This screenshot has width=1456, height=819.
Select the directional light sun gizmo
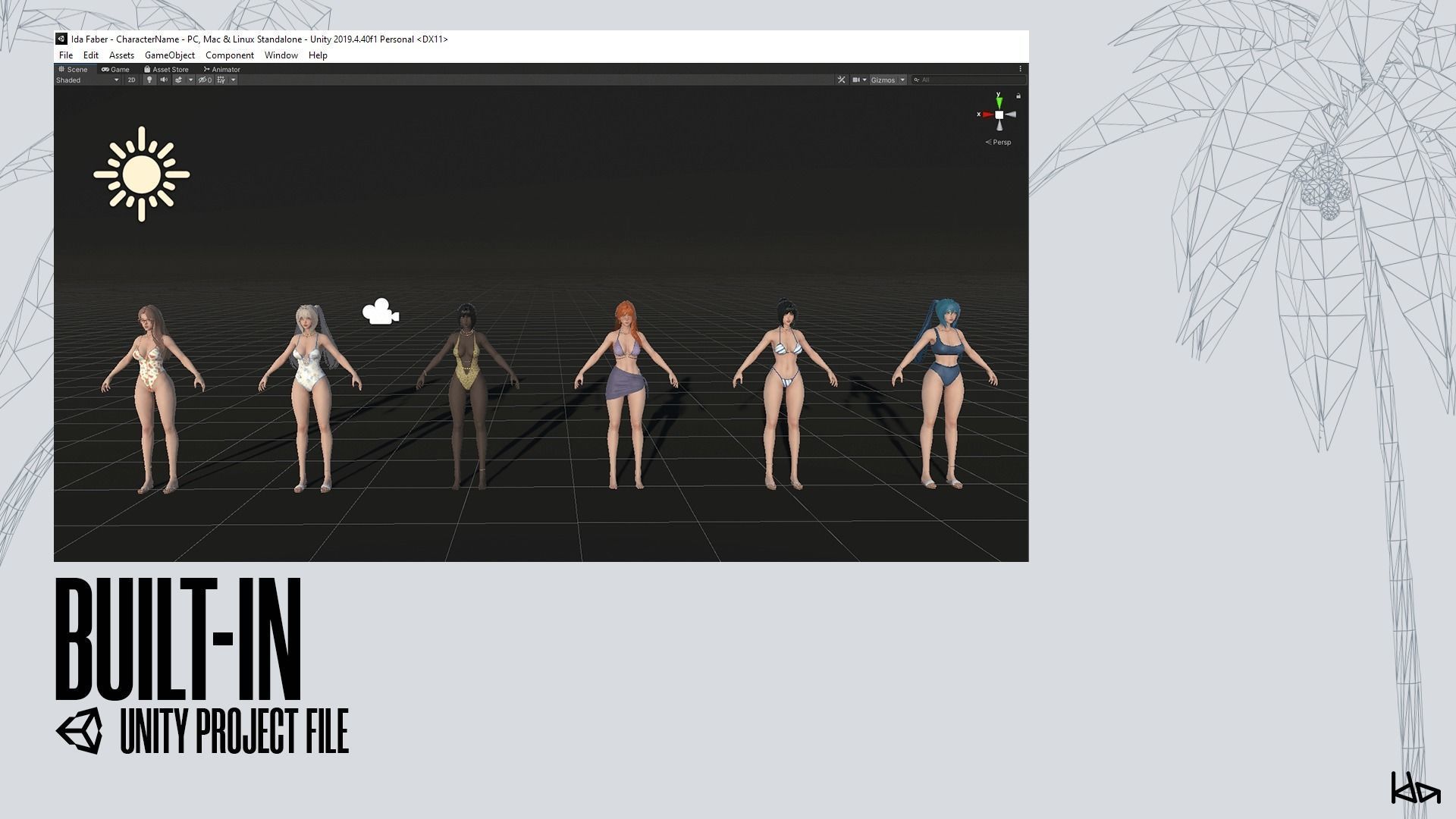click(142, 174)
